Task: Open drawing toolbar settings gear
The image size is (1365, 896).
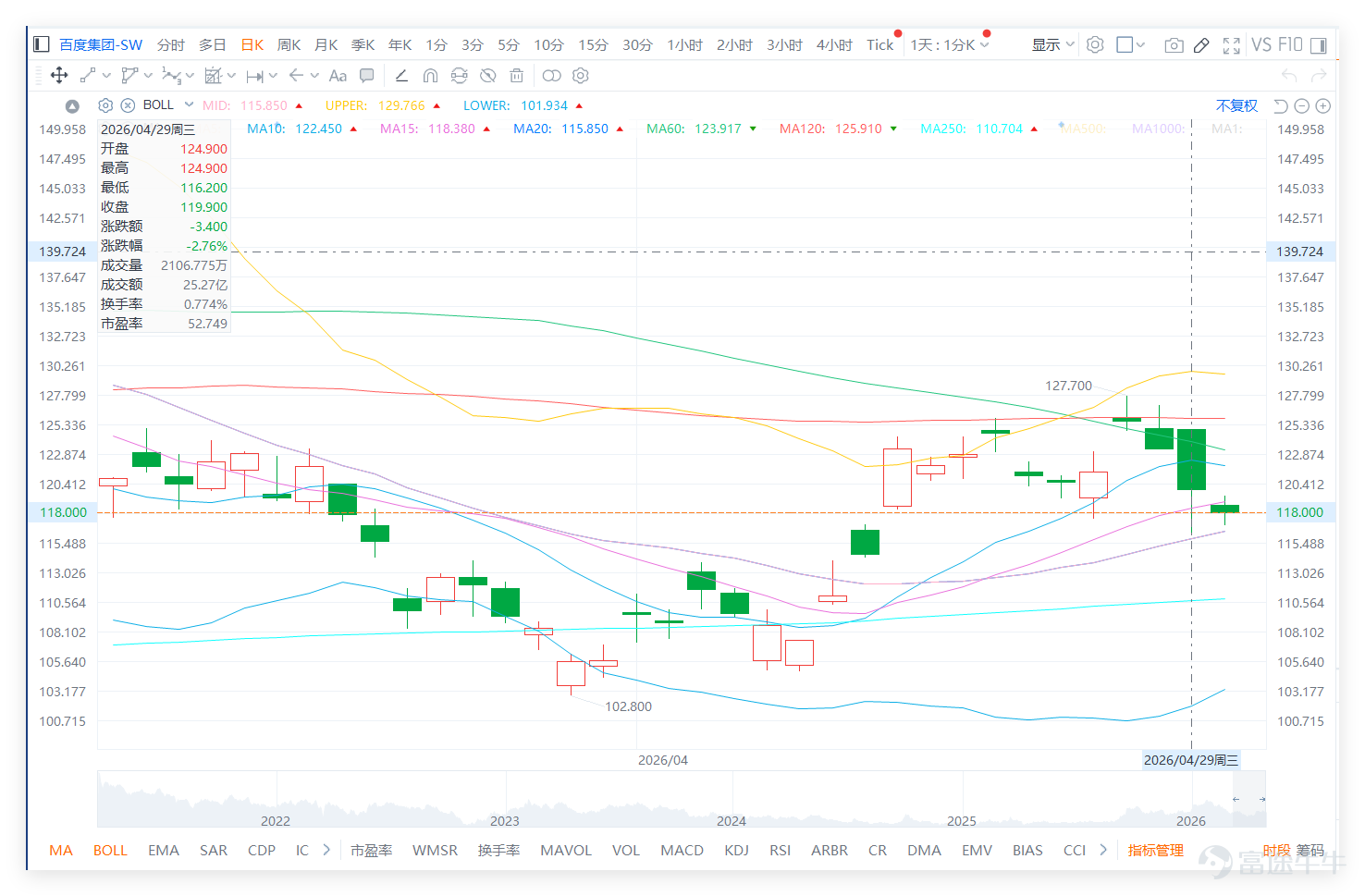Action: click(x=581, y=76)
